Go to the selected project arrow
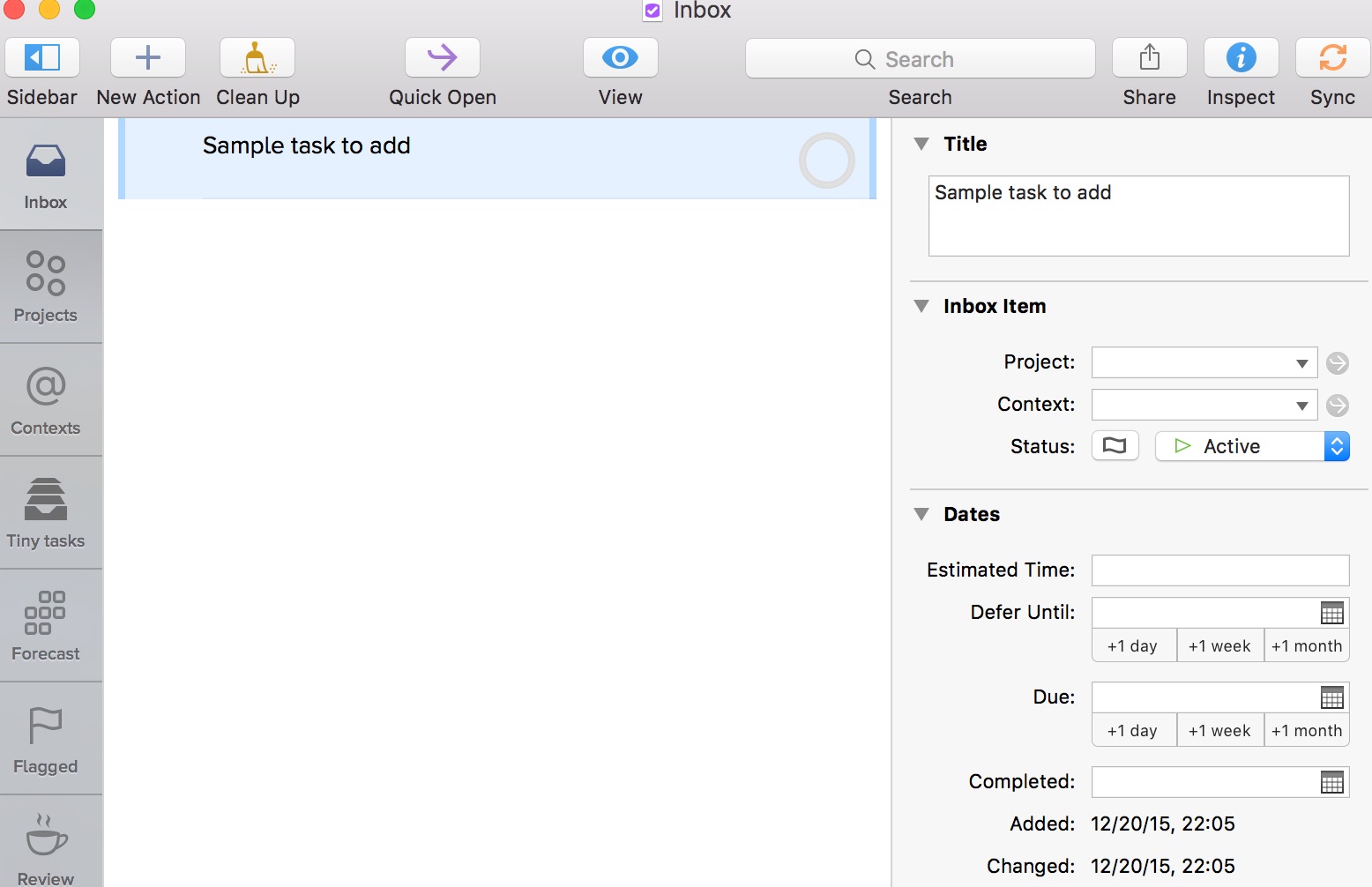This screenshot has width=1372, height=887. point(1338,363)
